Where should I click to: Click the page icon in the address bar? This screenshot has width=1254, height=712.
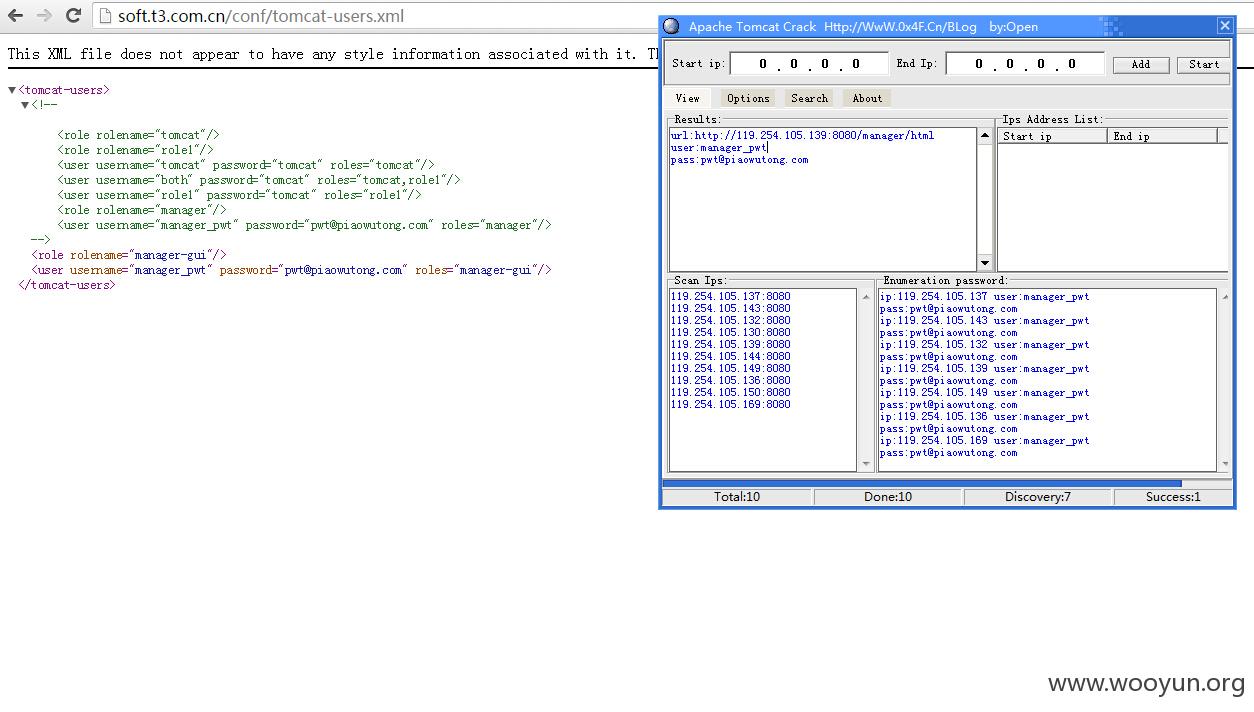tap(105, 16)
